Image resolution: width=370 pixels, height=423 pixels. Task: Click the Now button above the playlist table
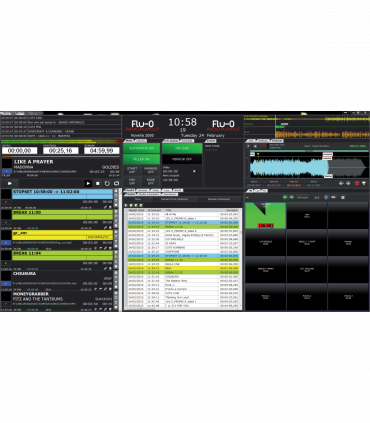[x=138, y=199]
